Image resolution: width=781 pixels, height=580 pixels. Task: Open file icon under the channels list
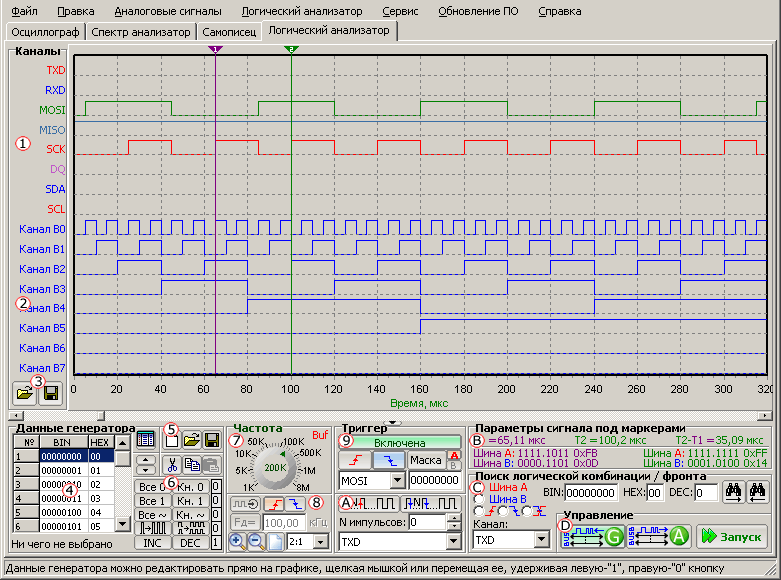click(x=25, y=394)
